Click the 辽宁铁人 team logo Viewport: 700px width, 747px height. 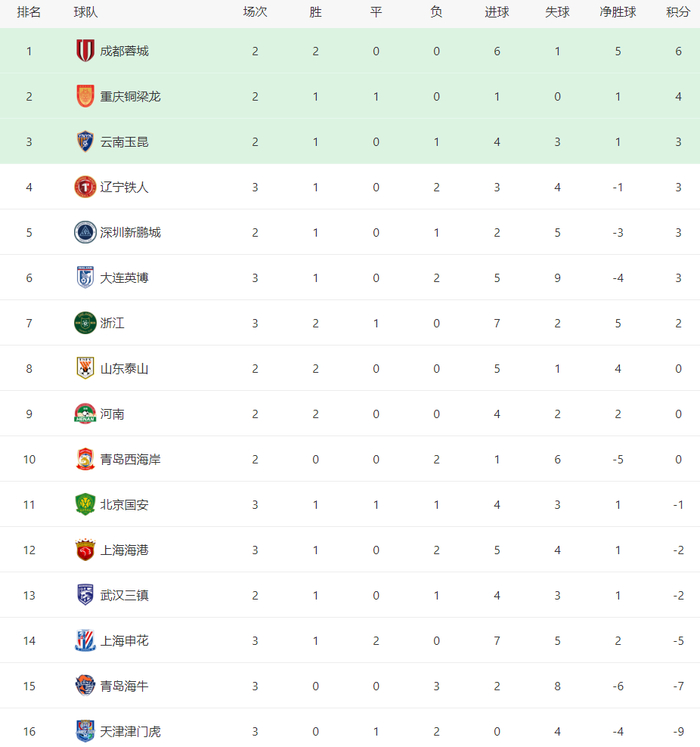[x=85, y=187]
